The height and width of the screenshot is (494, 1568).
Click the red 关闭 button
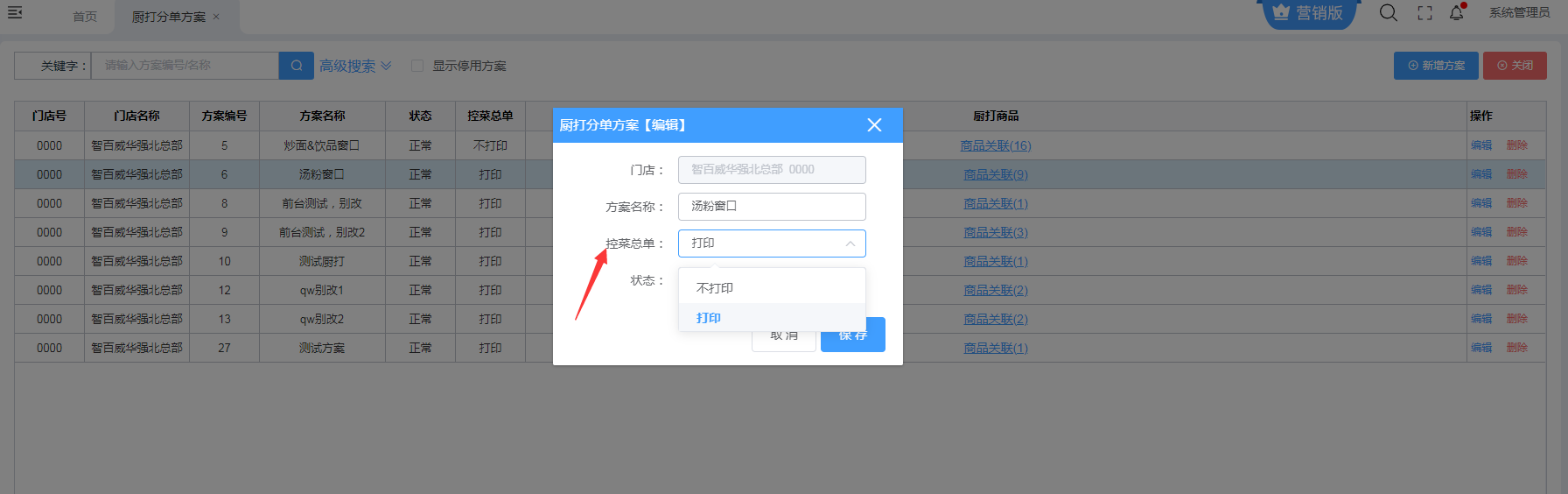pos(1514,66)
